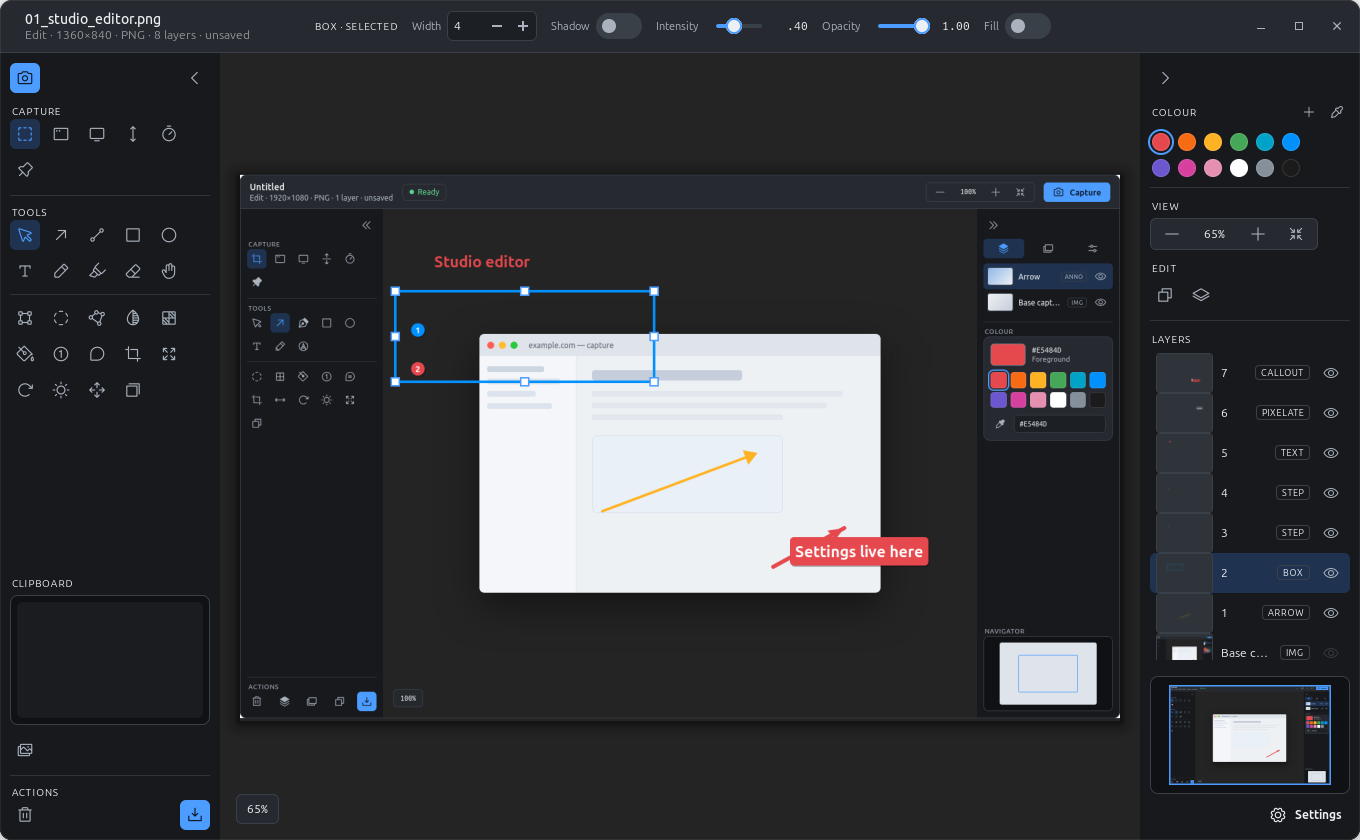The height and width of the screenshot is (840, 1360).
Task: Click the layers stack icon under Edit
Action: (1201, 295)
